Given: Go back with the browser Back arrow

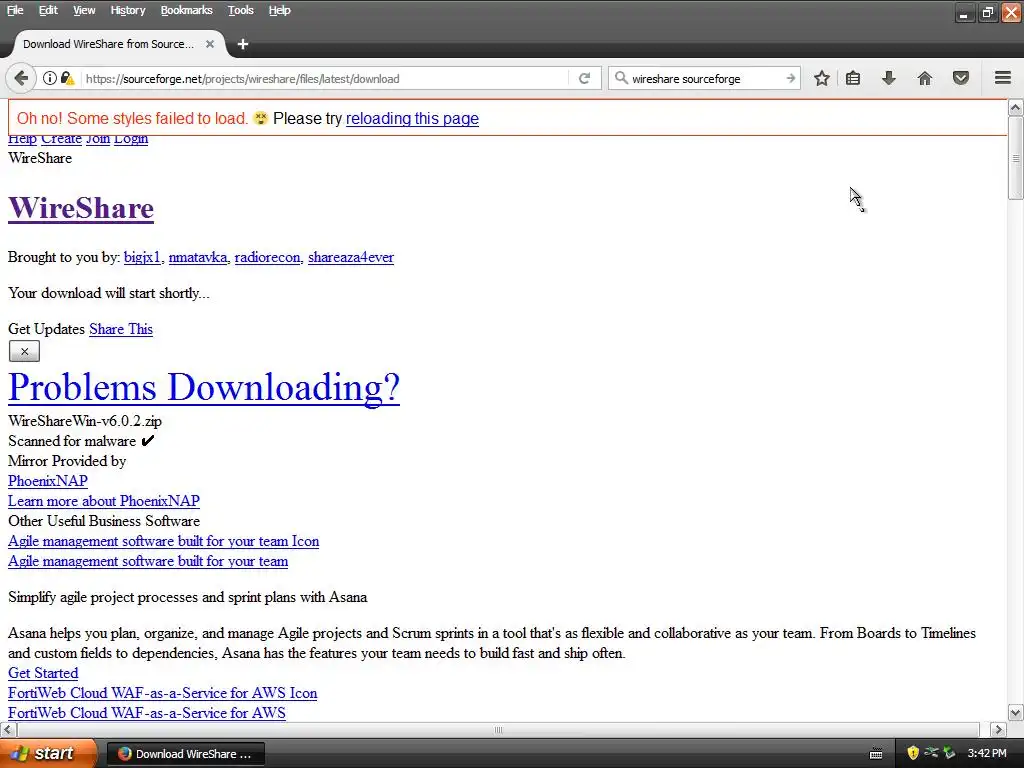Looking at the screenshot, I should 21,78.
